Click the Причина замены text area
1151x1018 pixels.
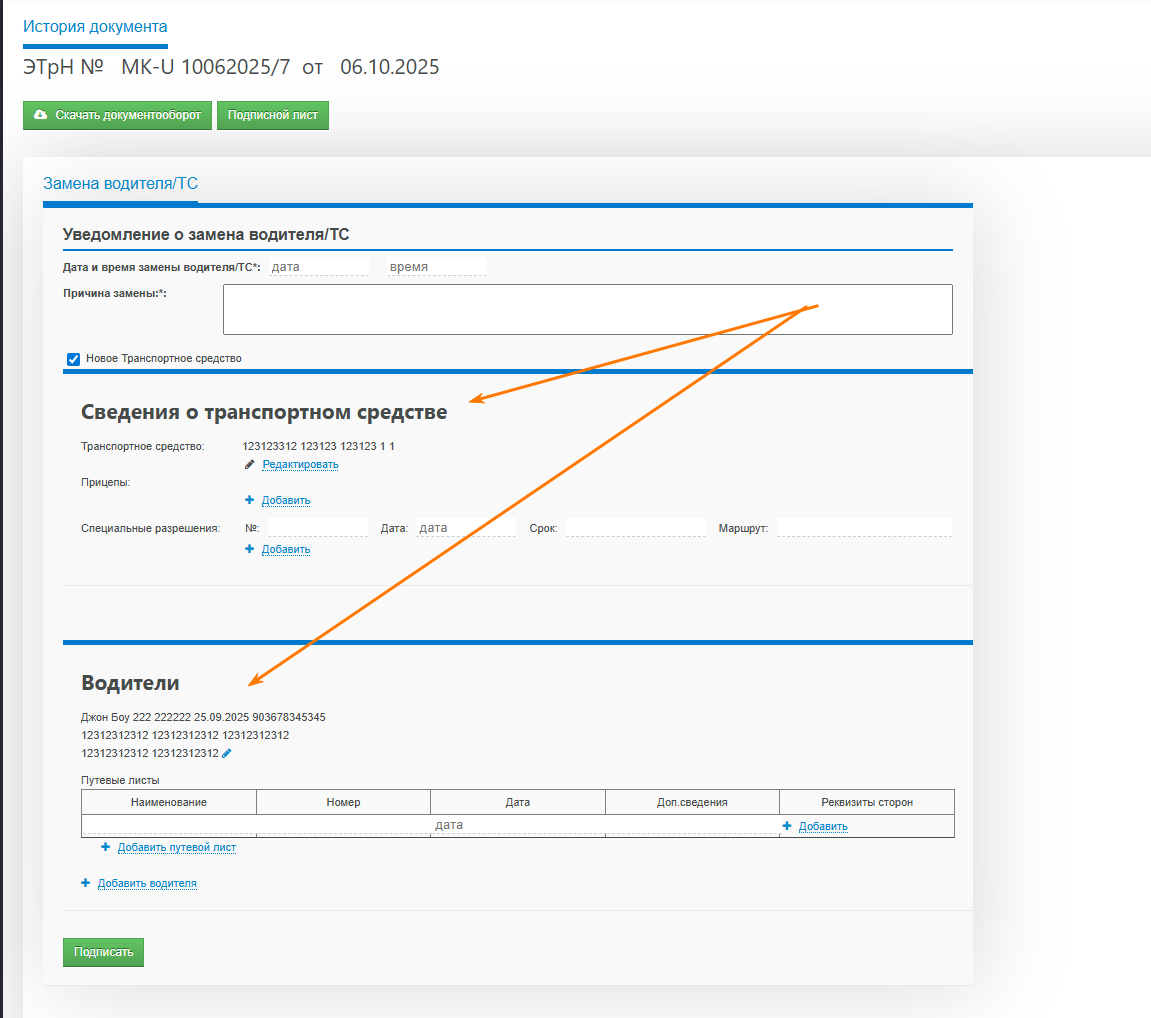[x=587, y=309]
